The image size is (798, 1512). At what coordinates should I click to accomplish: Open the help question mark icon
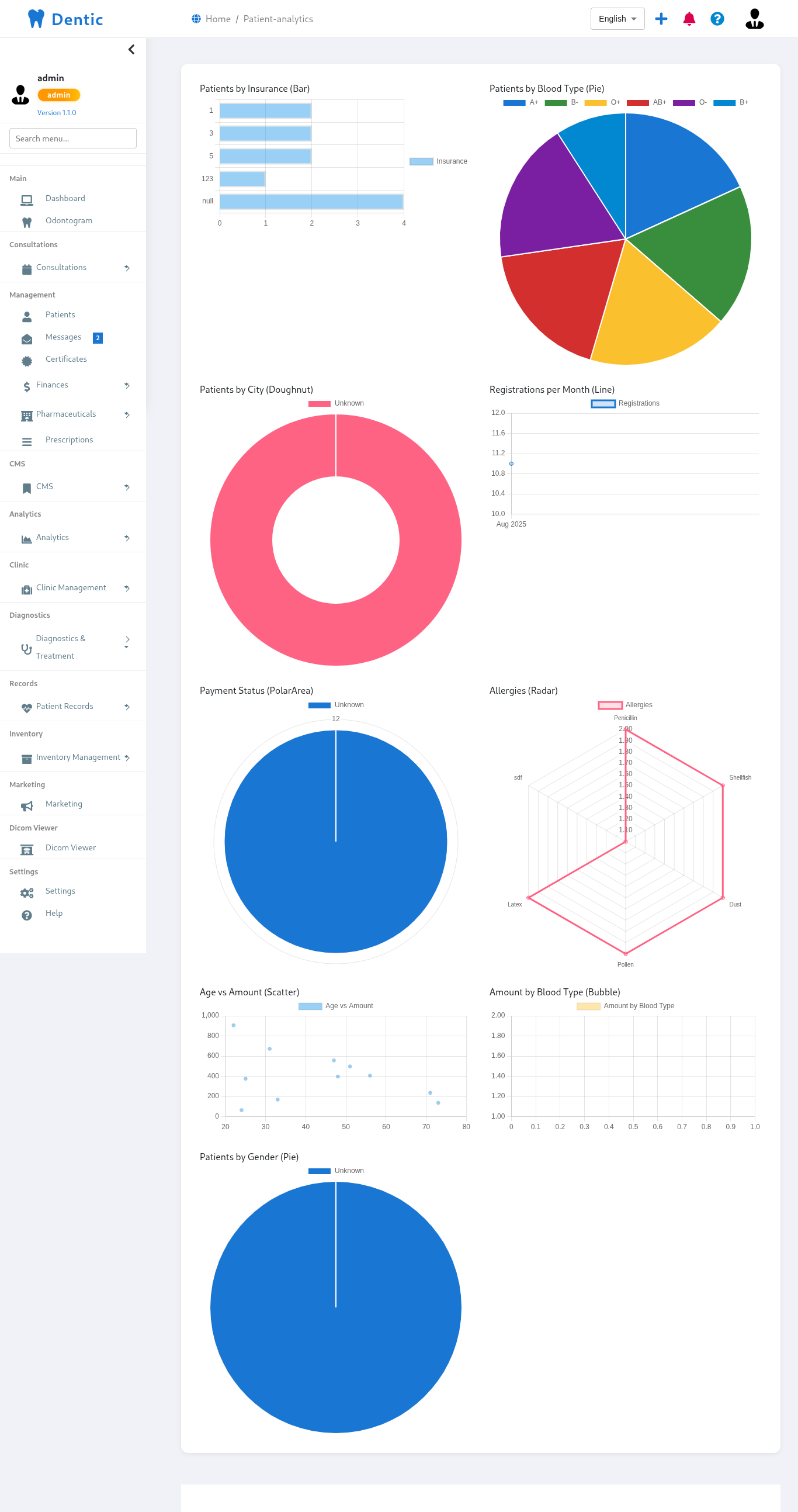[x=716, y=19]
